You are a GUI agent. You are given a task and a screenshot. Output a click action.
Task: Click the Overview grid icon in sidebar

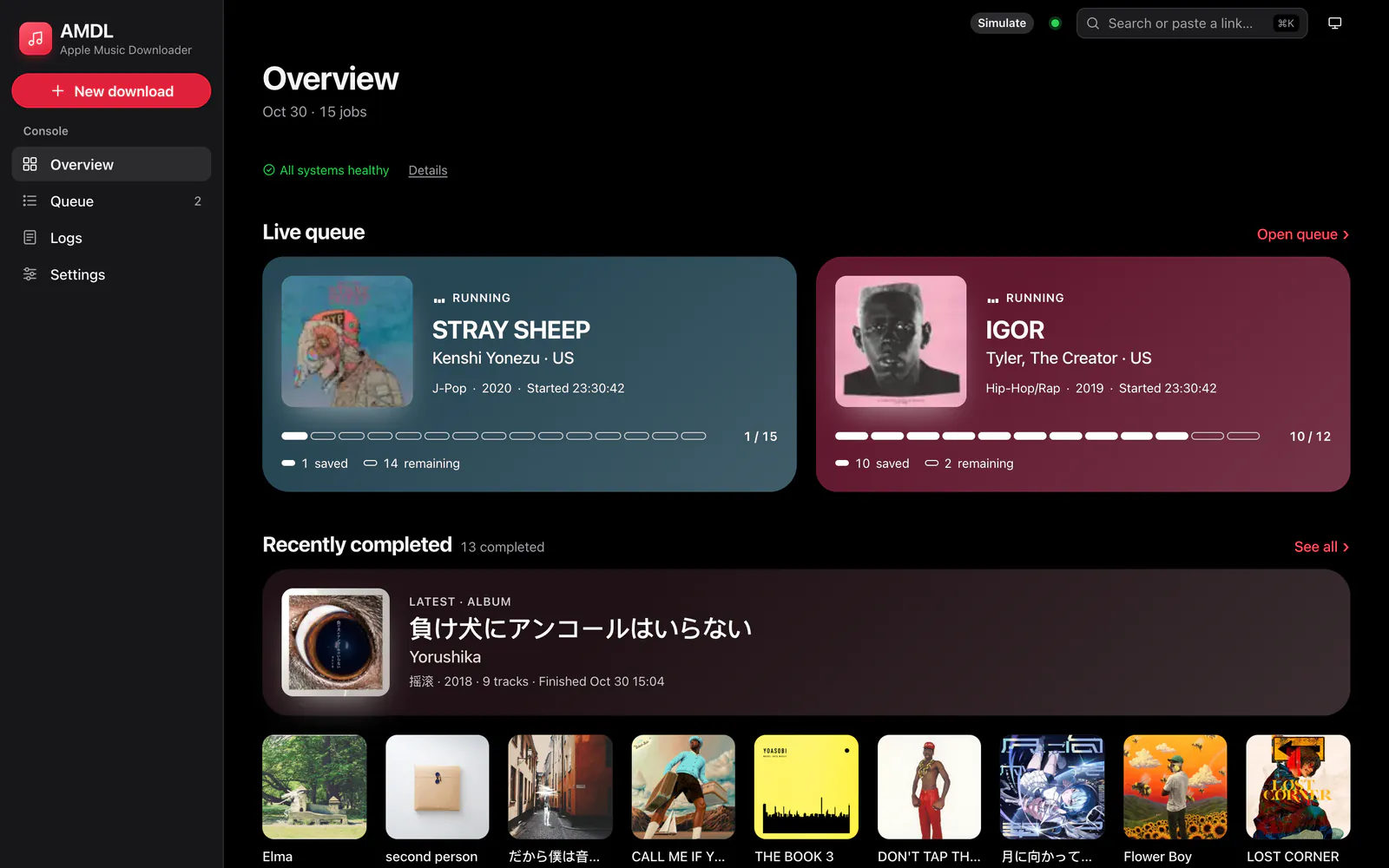click(30, 164)
